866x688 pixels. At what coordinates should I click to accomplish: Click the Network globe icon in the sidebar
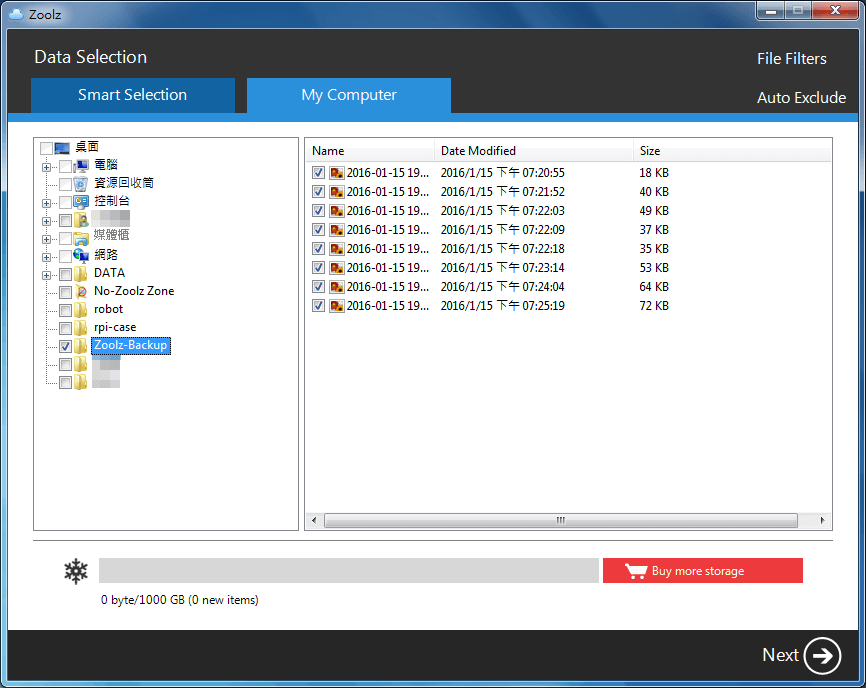pyautogui.click(x=82, y=254)
